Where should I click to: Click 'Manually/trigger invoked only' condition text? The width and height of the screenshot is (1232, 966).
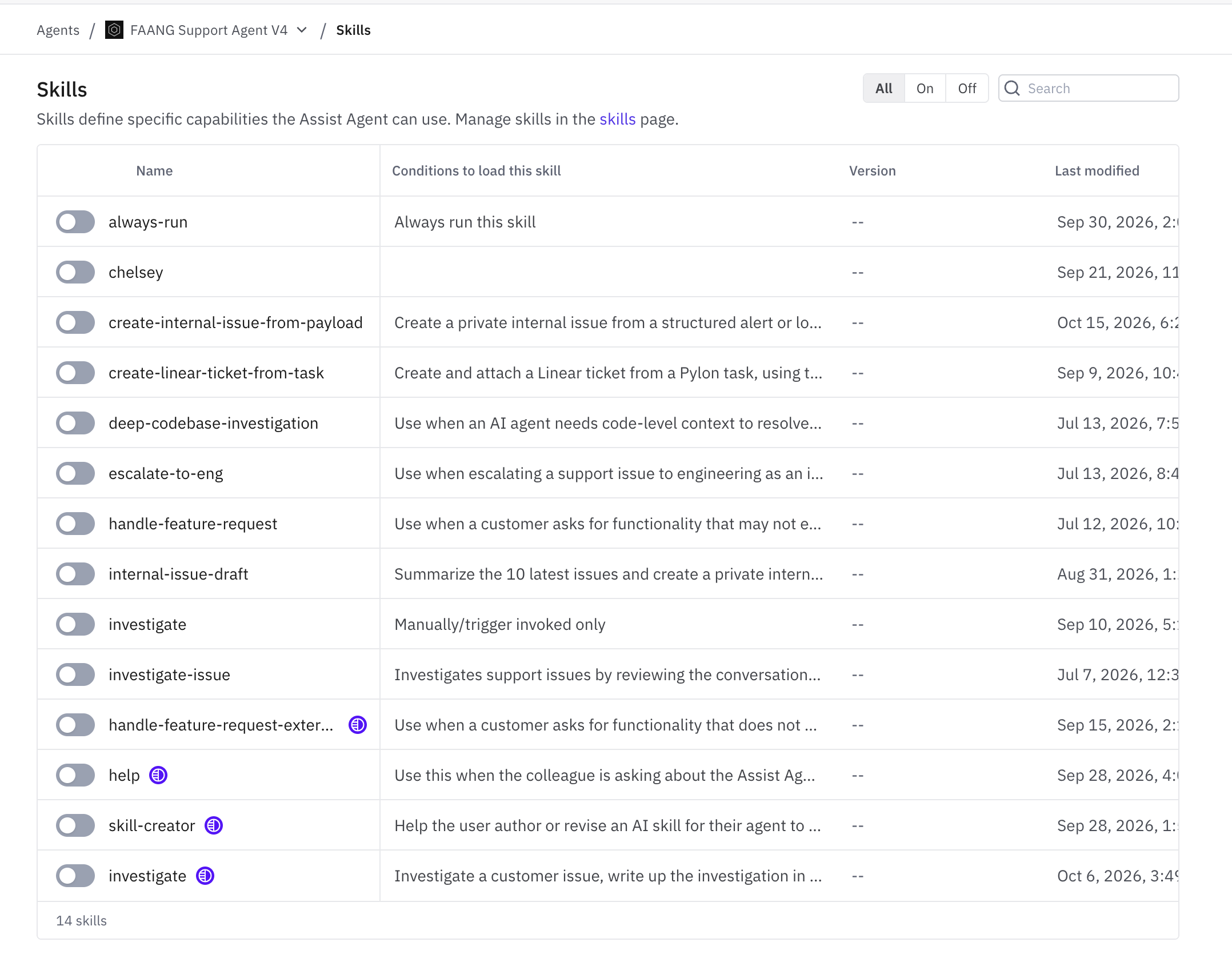click(499, 624)
